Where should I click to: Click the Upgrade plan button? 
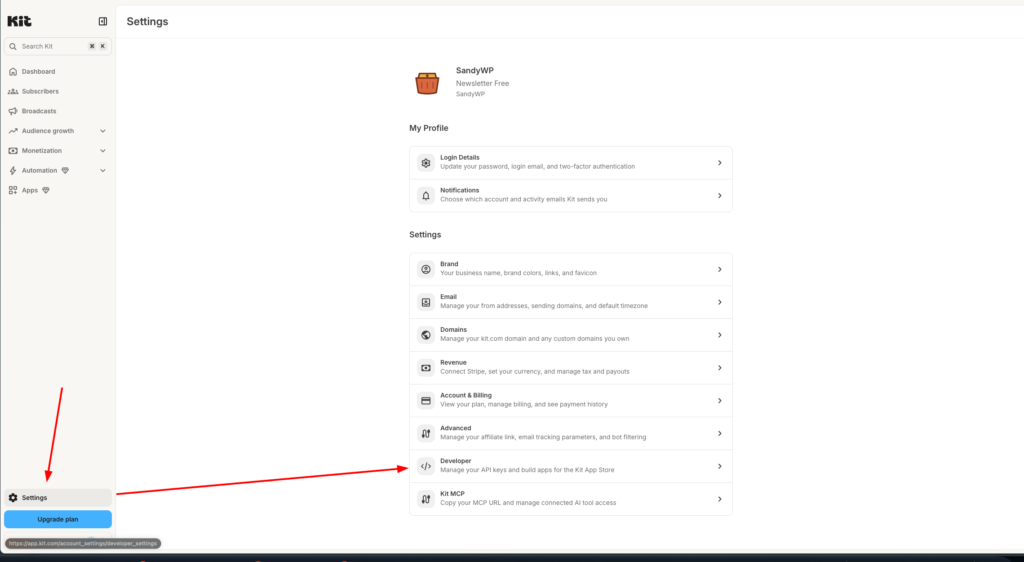tap(57, 519)
